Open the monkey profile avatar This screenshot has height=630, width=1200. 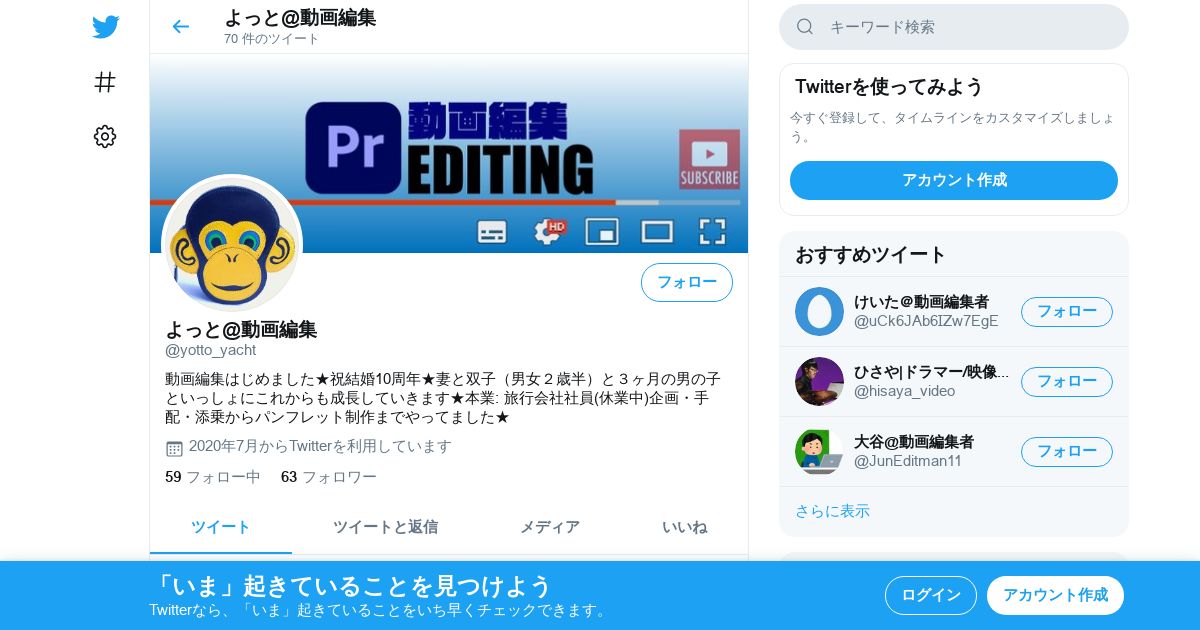click(x=232, y=244)
